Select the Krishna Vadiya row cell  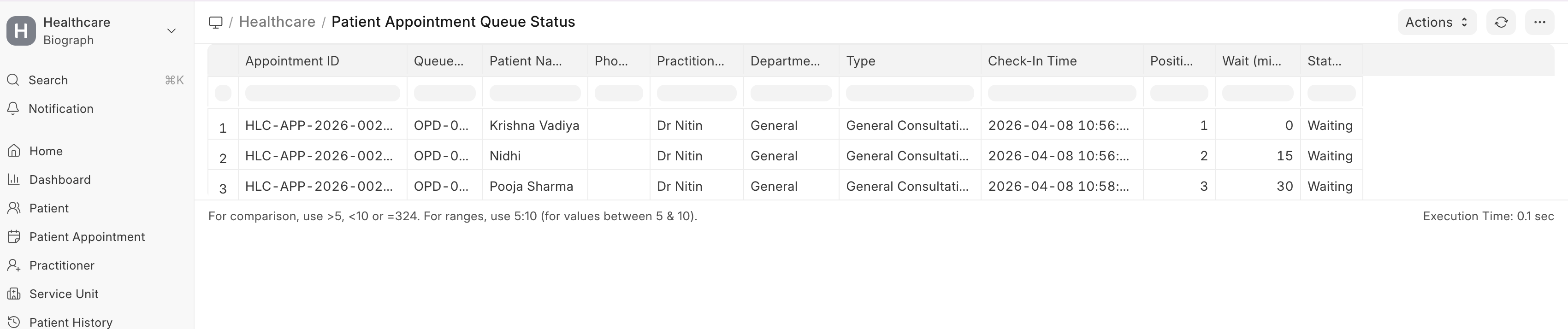click(x=534, y=125)
